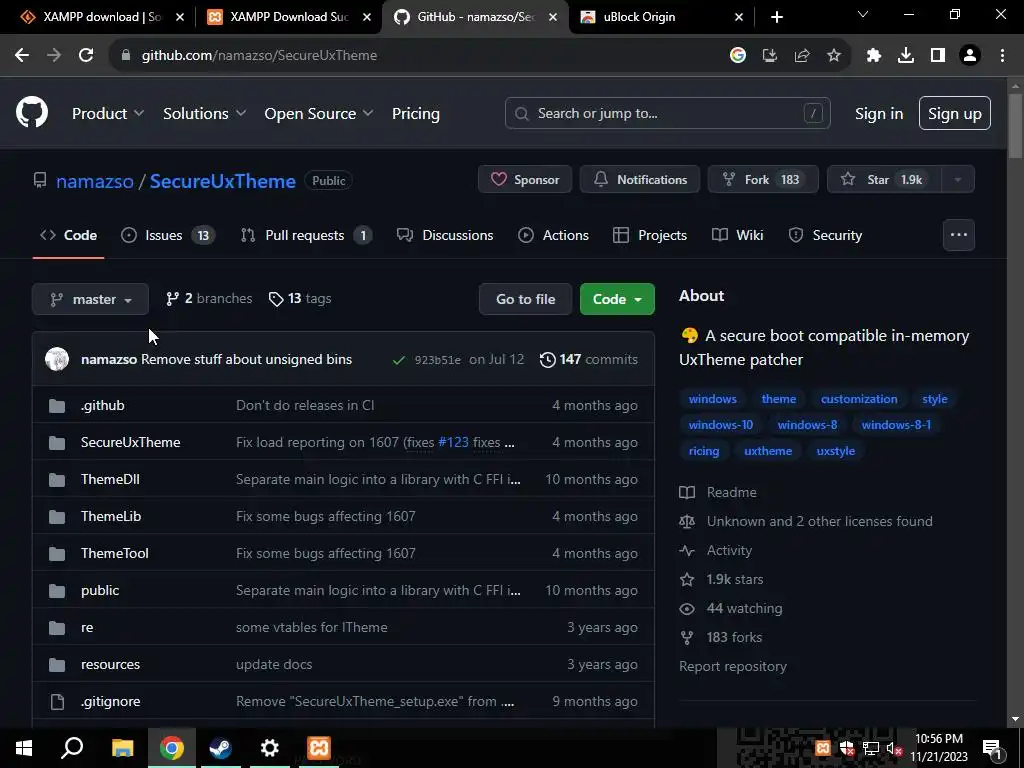Open the Wiki tab
1024x768 pixels.
point(737,235)
